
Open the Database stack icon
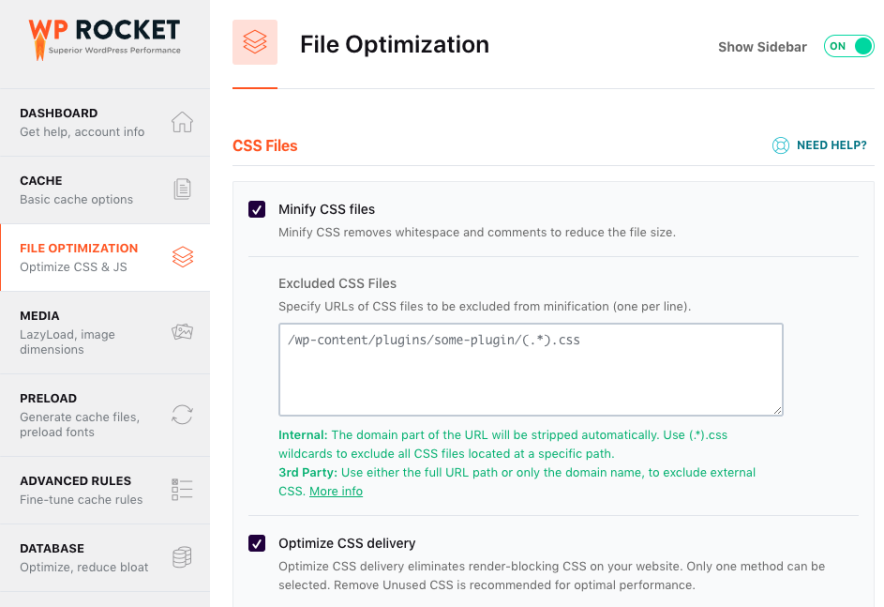181,557
